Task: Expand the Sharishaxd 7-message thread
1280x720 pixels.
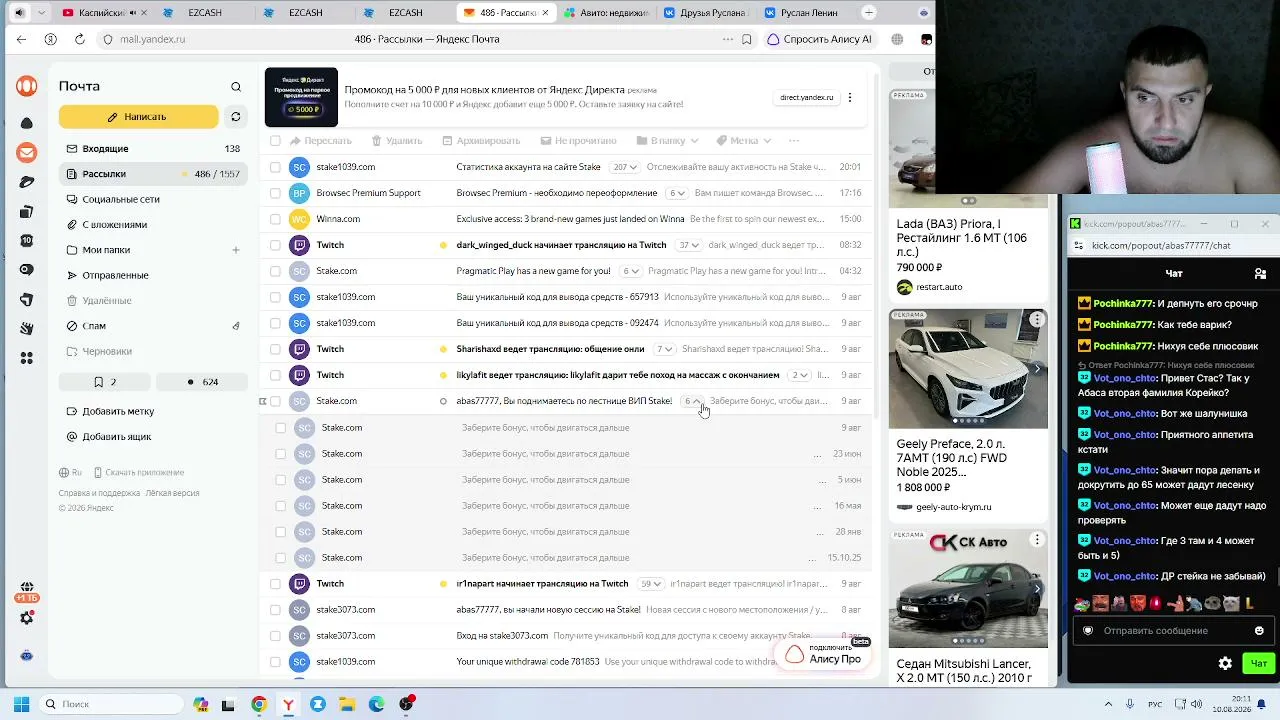Action: point(665,349)
